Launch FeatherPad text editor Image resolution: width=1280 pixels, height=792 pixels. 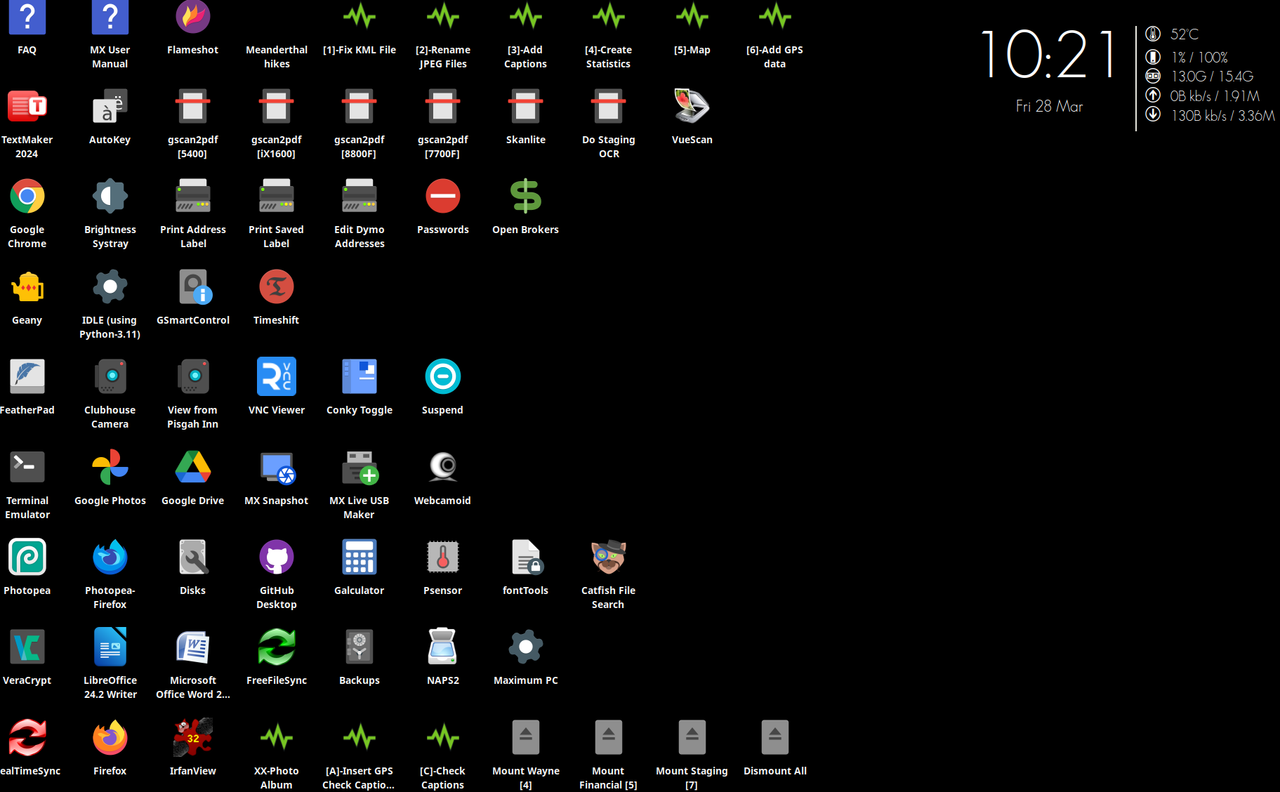pos(27,377)
